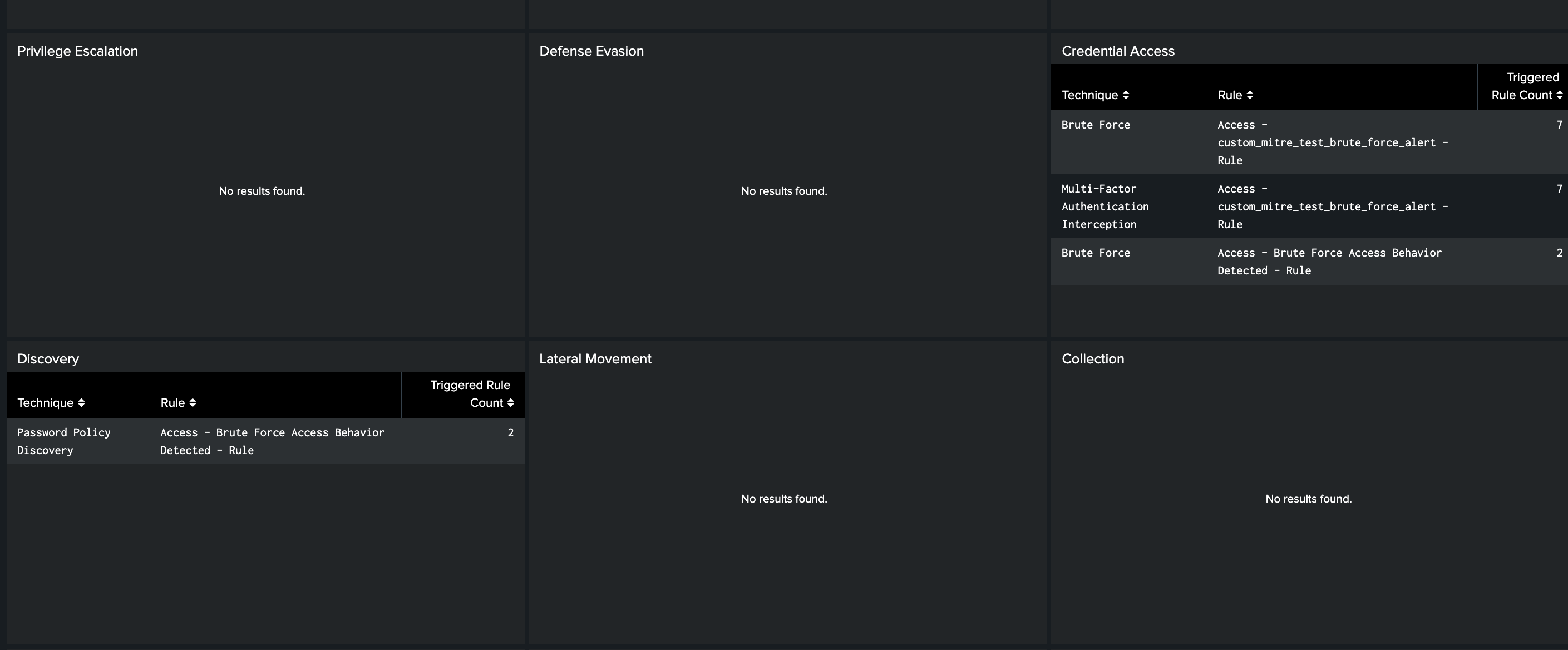The image size is (1568, 650).
Task: Click Triggered Rule Count sort arrows, Credential Access
Action: point(1559,95)
